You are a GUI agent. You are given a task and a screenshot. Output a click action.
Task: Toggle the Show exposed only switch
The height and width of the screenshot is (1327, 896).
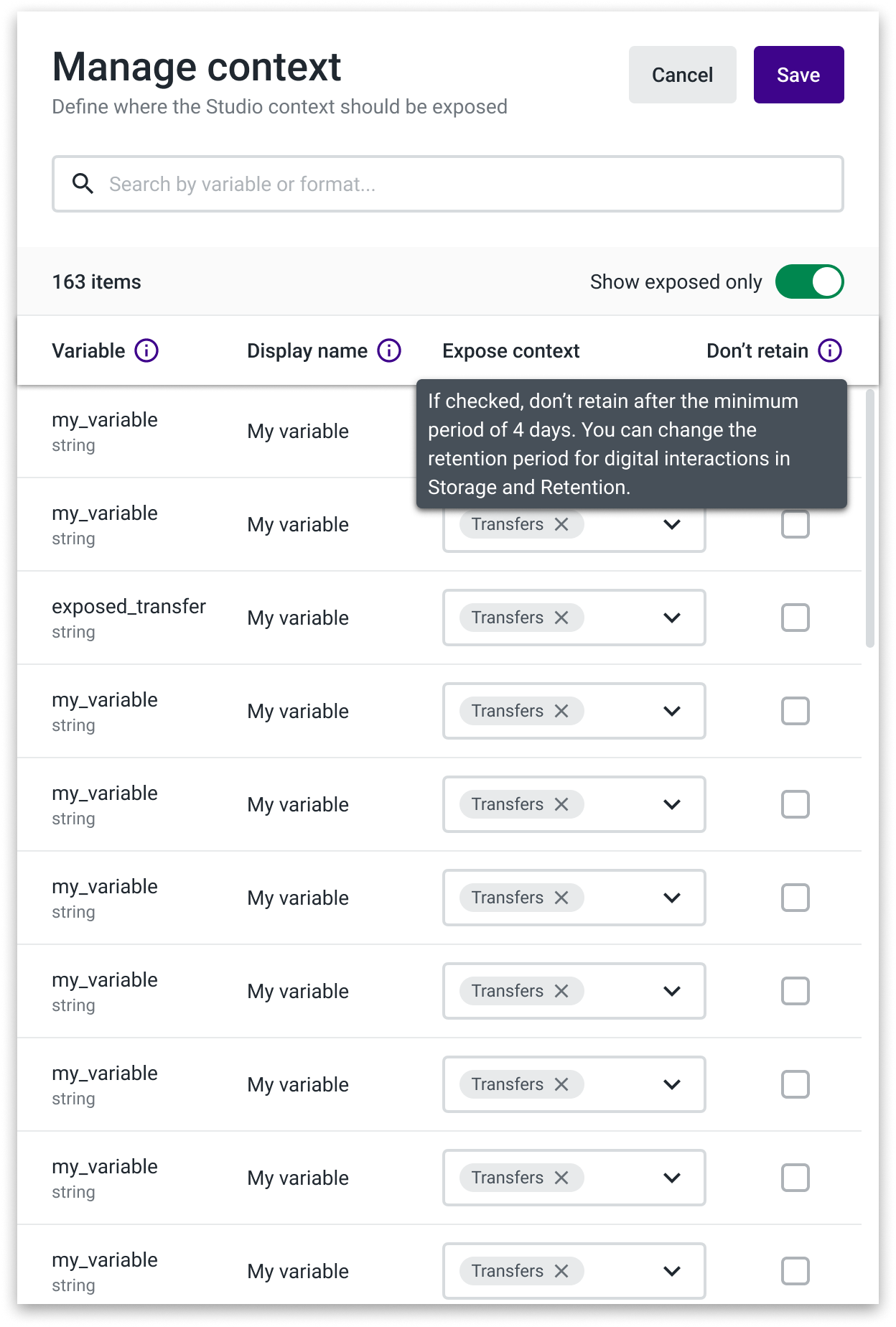coord(809,281)
